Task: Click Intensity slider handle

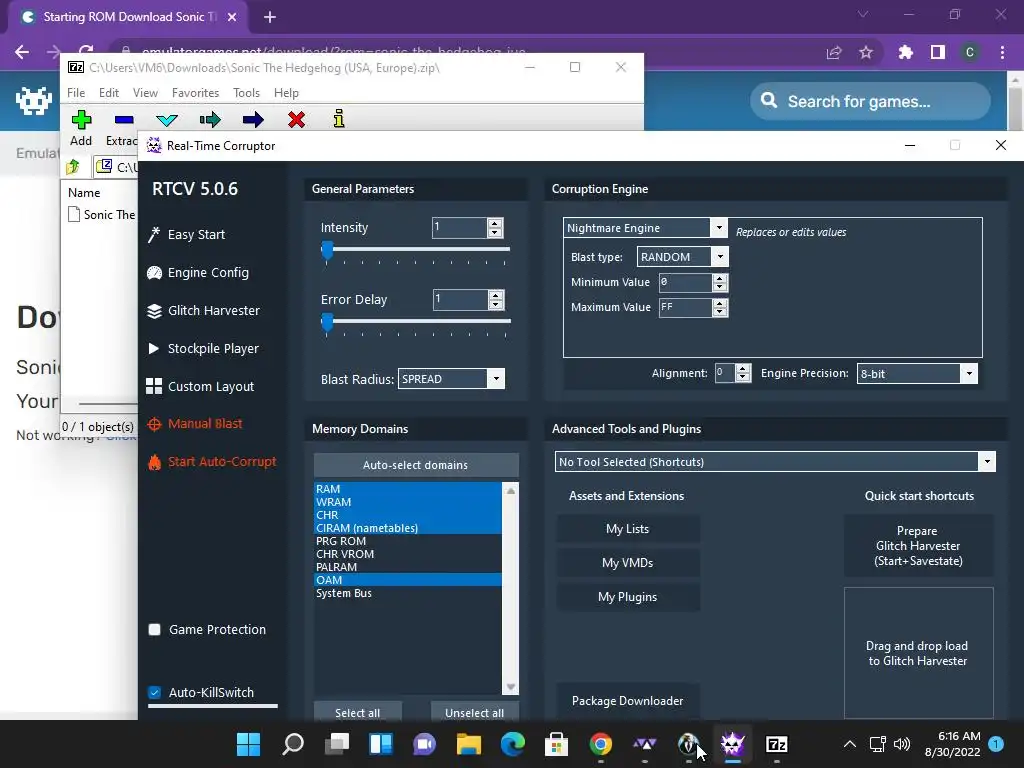Action: [327, 250]
